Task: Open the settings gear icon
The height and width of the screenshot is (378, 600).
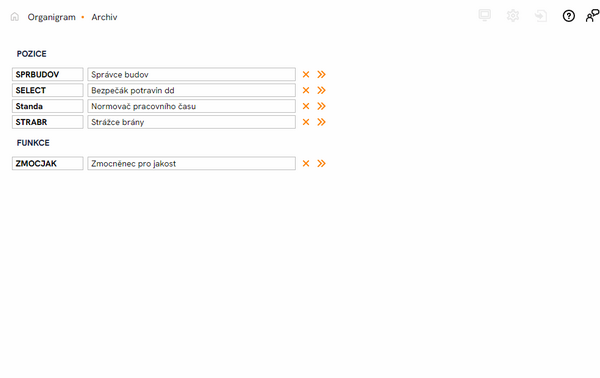Action: (513, 16)
